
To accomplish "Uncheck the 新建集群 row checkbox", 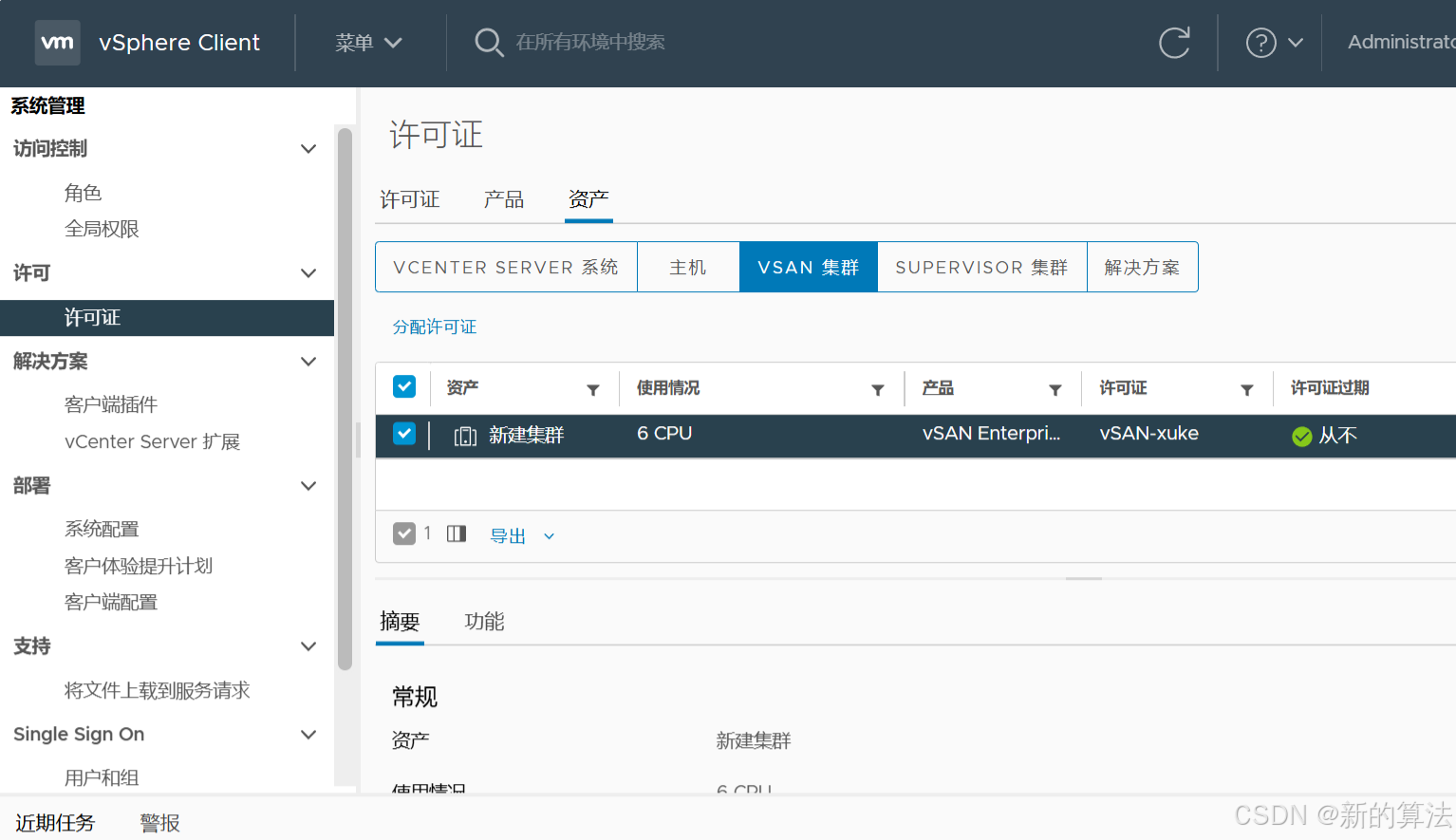I will click(x=404, y=434).
